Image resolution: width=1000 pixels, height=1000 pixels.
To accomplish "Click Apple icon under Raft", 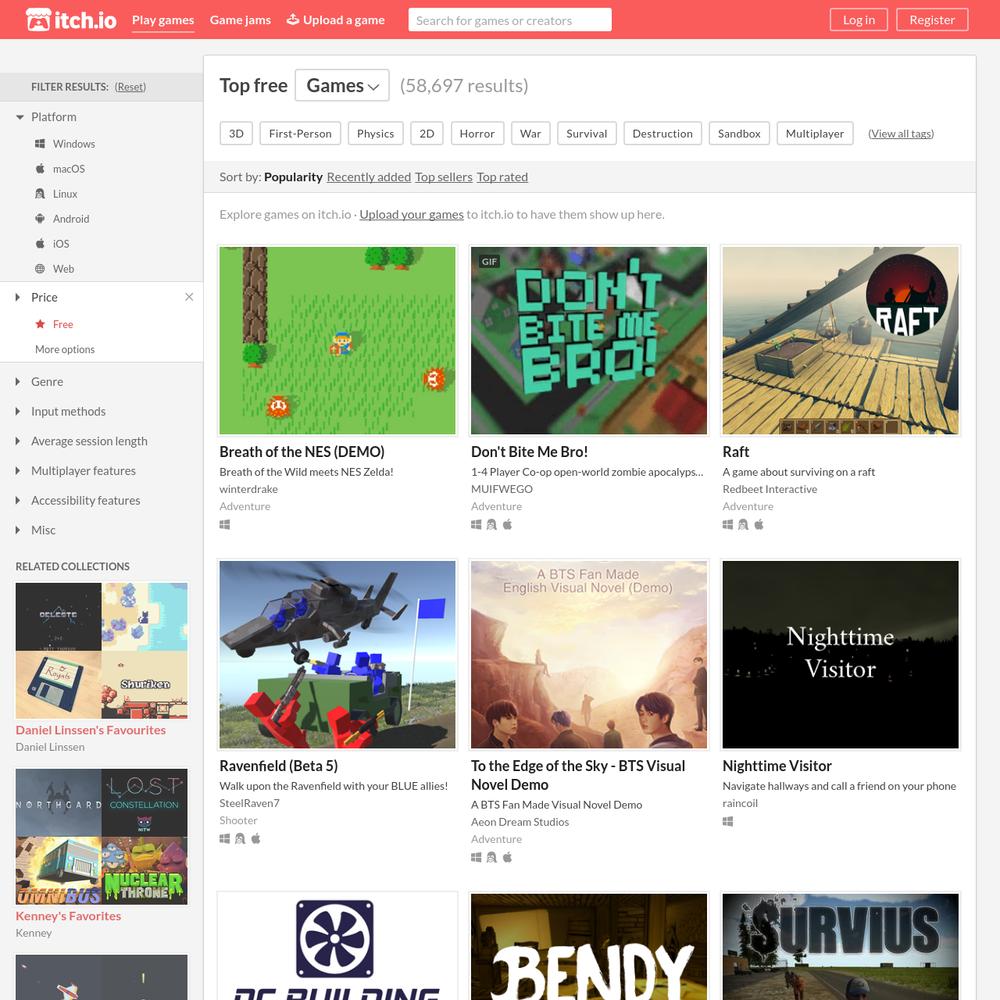I will (758, 524).
